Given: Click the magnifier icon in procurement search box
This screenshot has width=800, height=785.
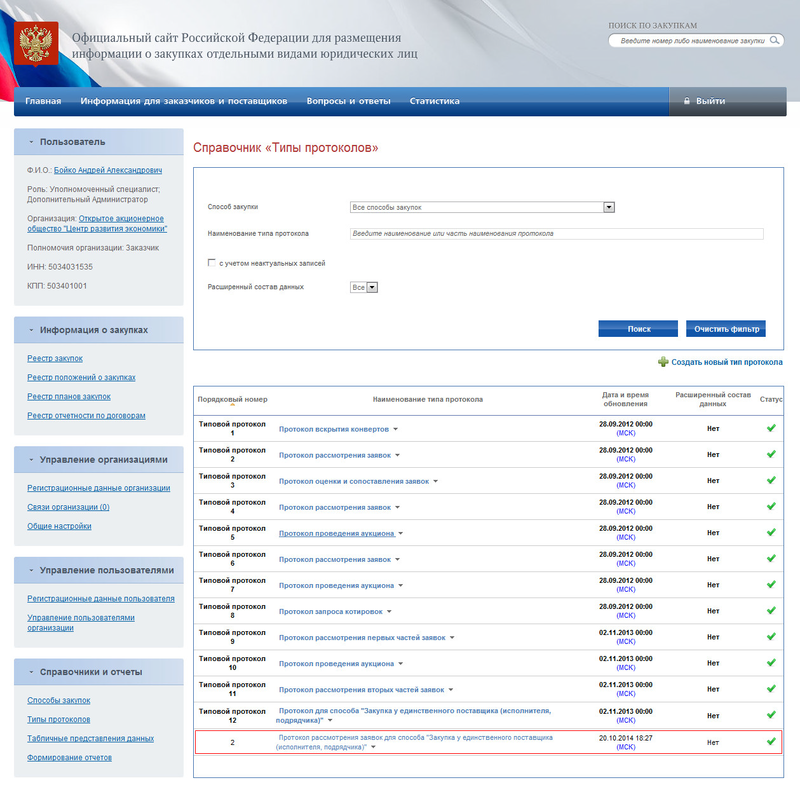Looking at the screenshot, I should [774, 41].
